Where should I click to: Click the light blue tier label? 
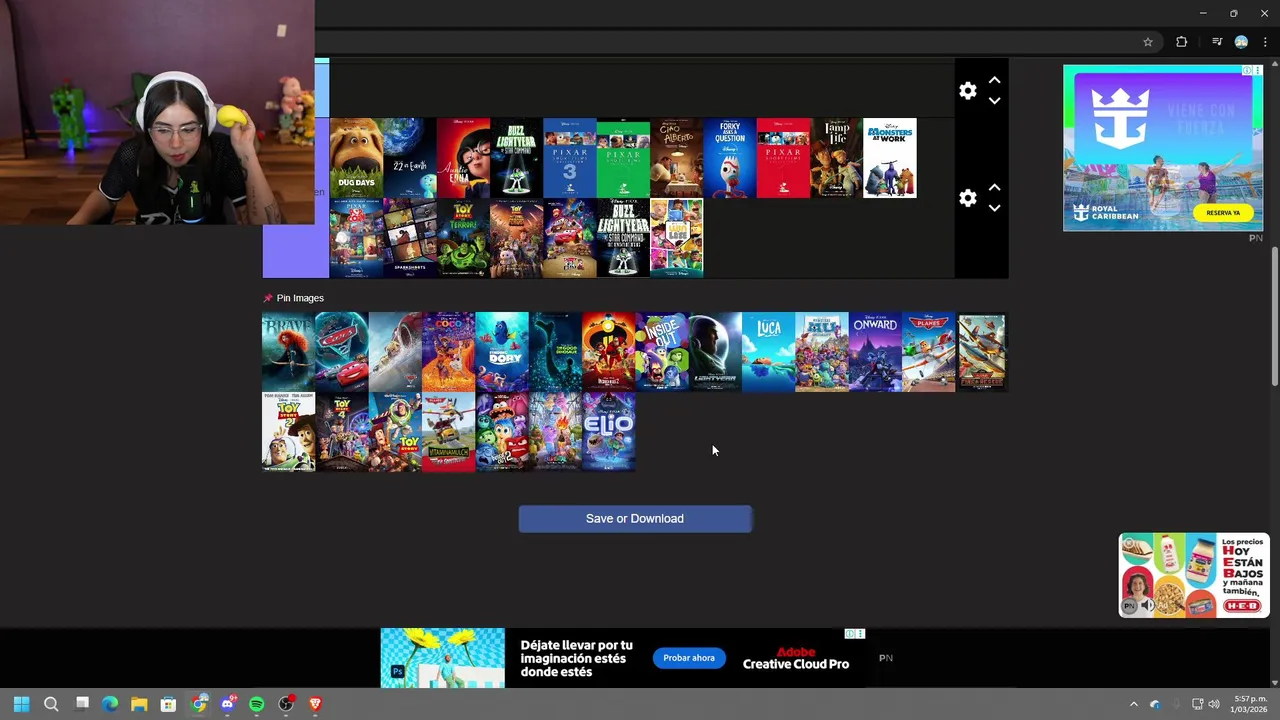pos(322,88)
